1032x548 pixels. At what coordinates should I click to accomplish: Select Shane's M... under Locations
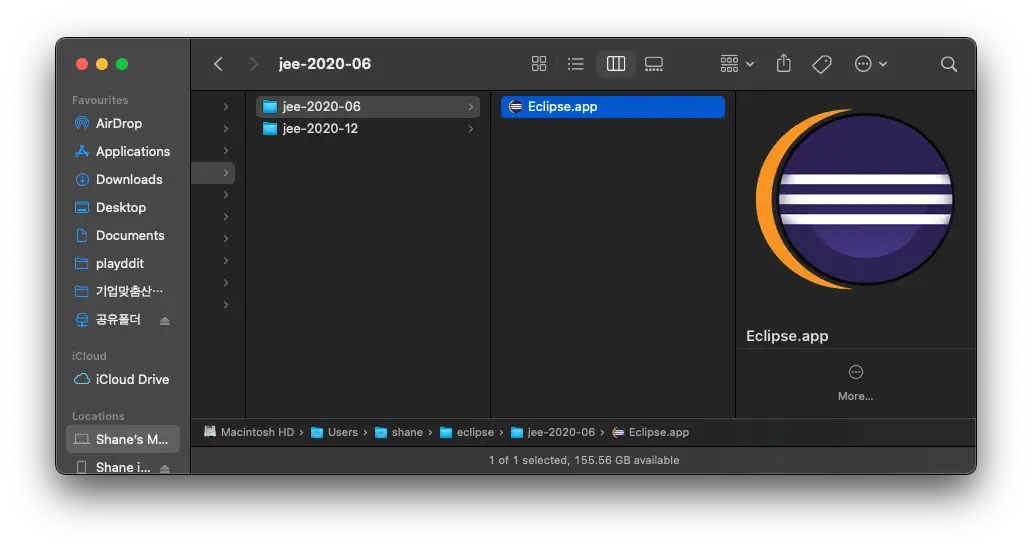tap(123, 439)
